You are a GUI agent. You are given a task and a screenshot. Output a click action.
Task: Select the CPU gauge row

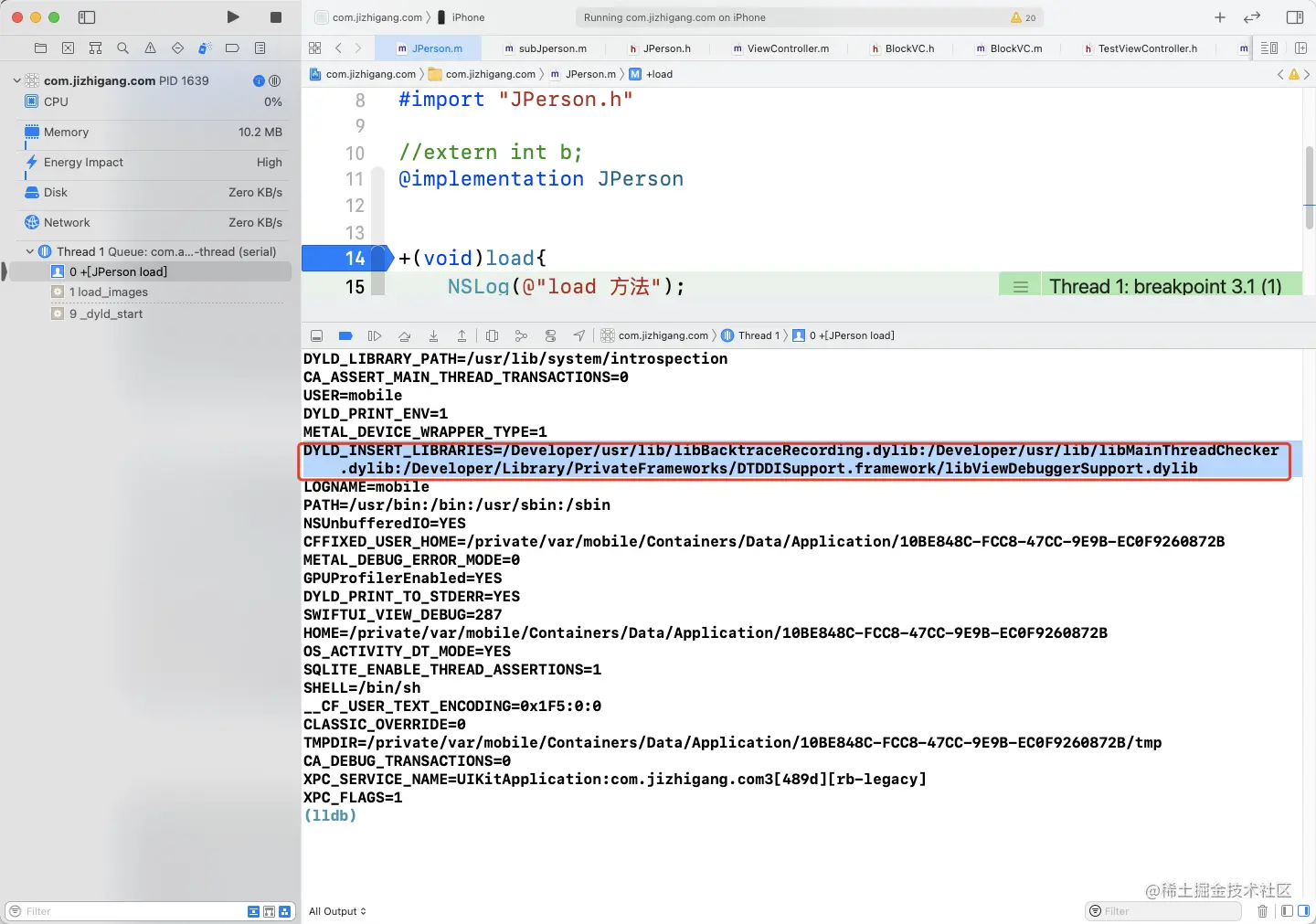pyautogui.click(x=154, y=101)
